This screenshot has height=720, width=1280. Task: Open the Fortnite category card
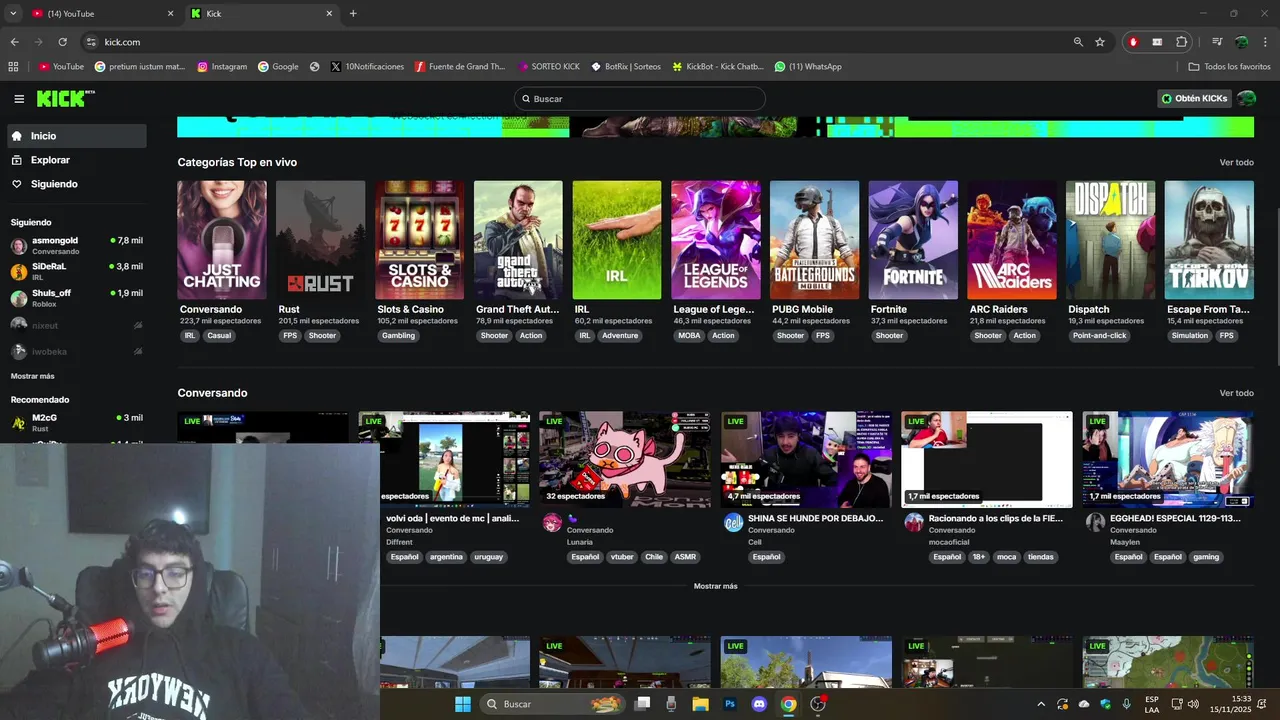point(913,240)
